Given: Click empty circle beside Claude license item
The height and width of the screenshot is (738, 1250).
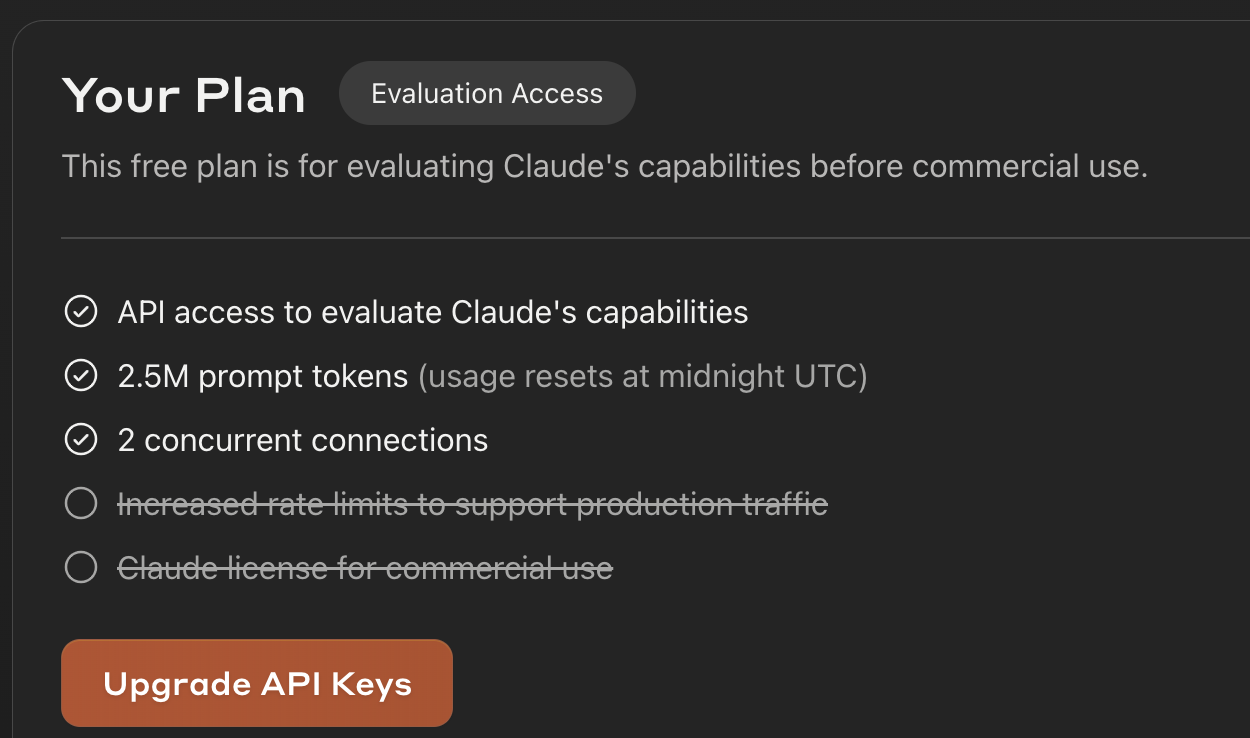Looking at the screenshot, I should point(80,568).
